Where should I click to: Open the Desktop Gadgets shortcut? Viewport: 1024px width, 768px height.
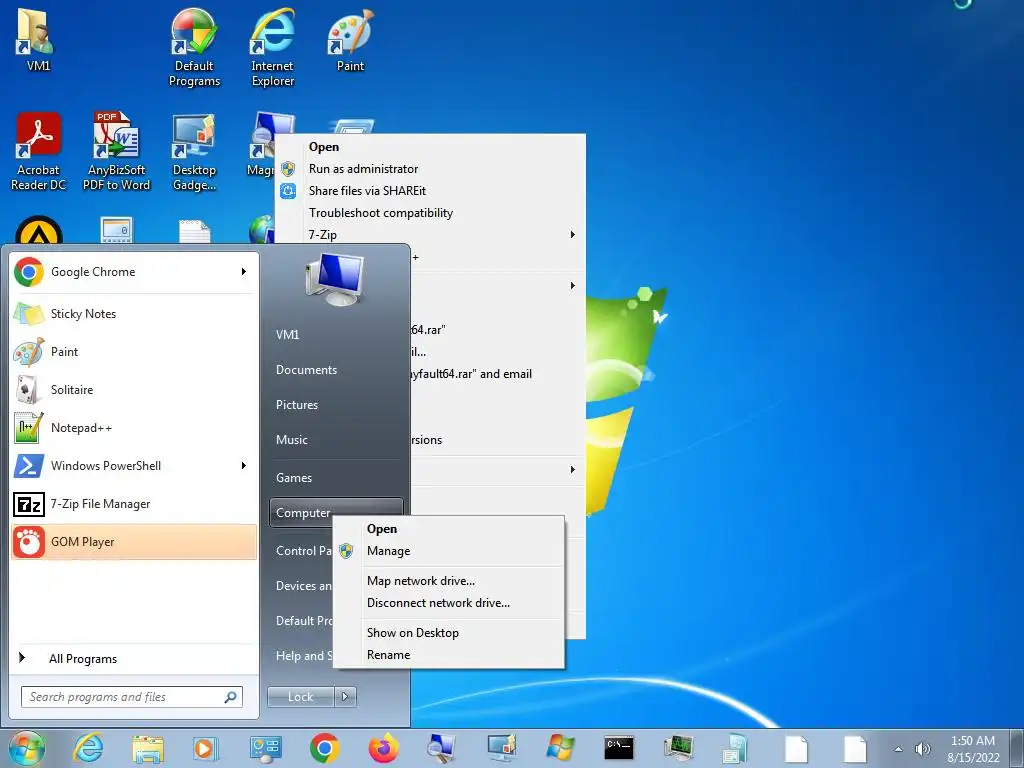tap(194, 152)
